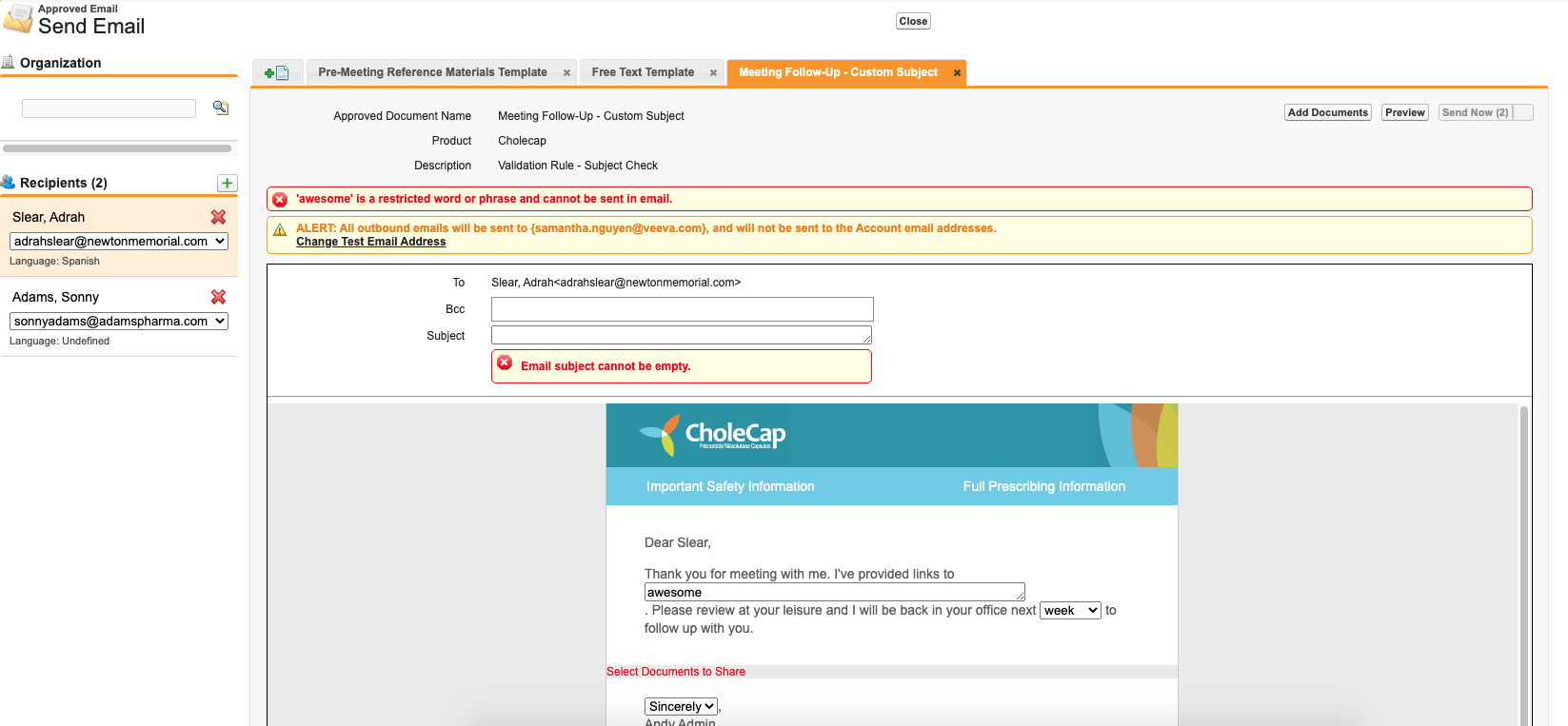The image size is (1568, 726).
Task: Open the Sincerely closing dropdown
Action: [x=681, y=707]
